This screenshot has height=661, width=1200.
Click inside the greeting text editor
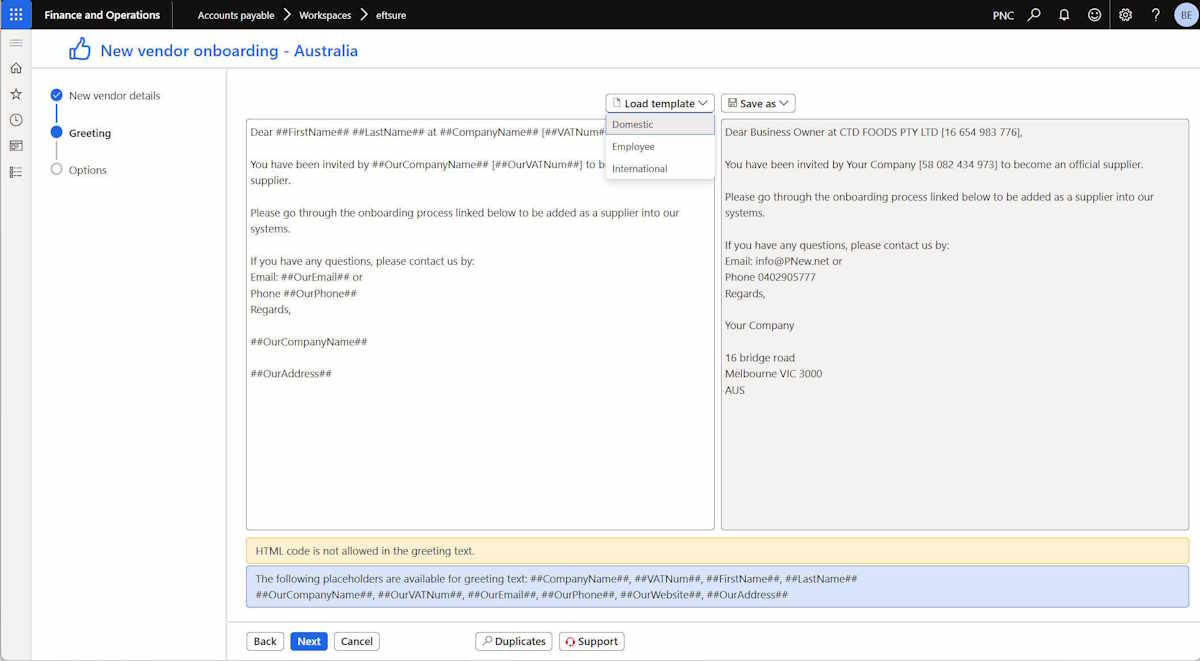pos(480,324)
